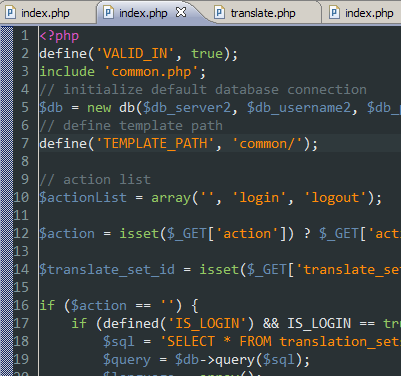Click line number 1 in the gutter

point(25,35)
